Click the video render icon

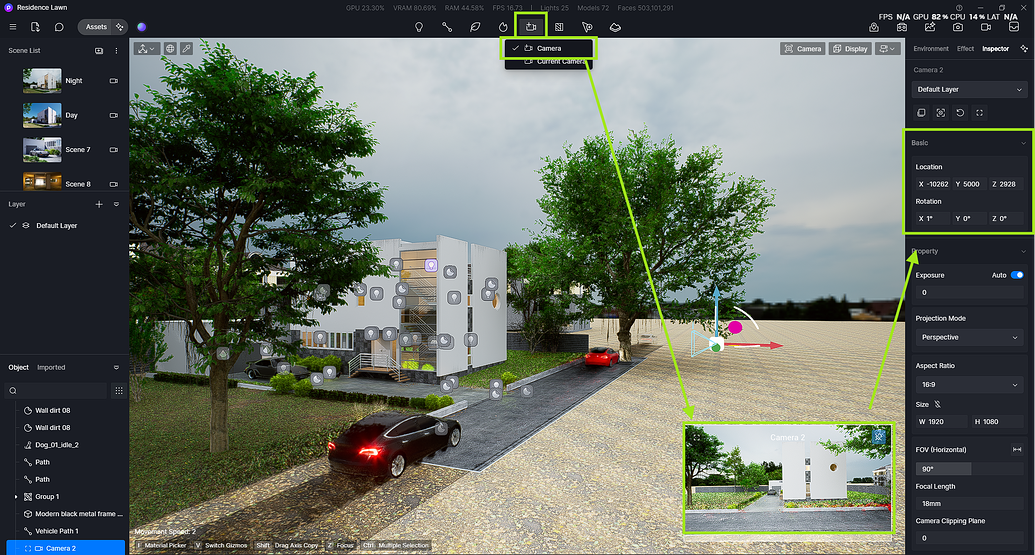tap(986, 27)
